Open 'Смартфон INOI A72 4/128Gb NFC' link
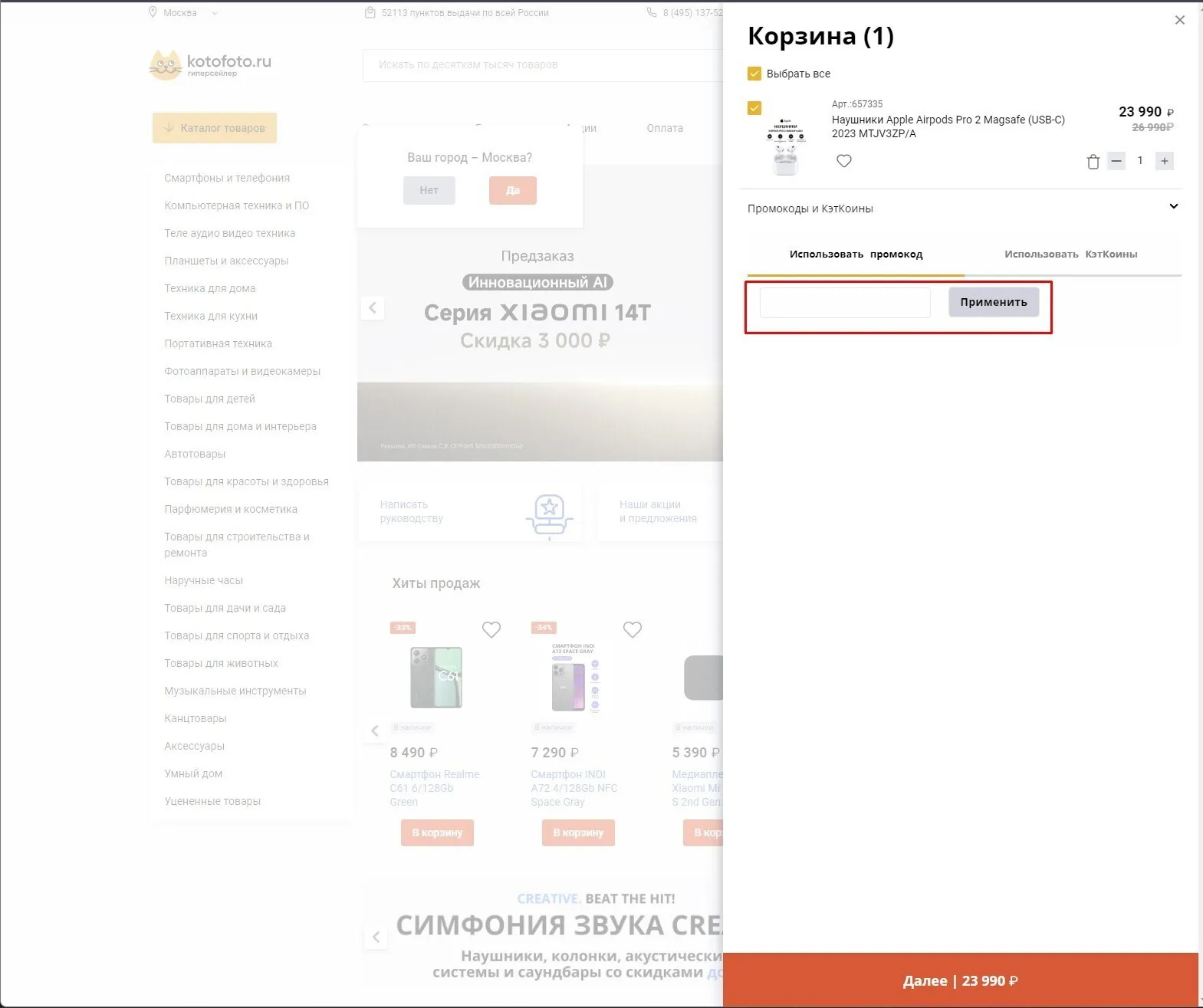Viewport: 1203px width, 1008px height. point(574,788)
